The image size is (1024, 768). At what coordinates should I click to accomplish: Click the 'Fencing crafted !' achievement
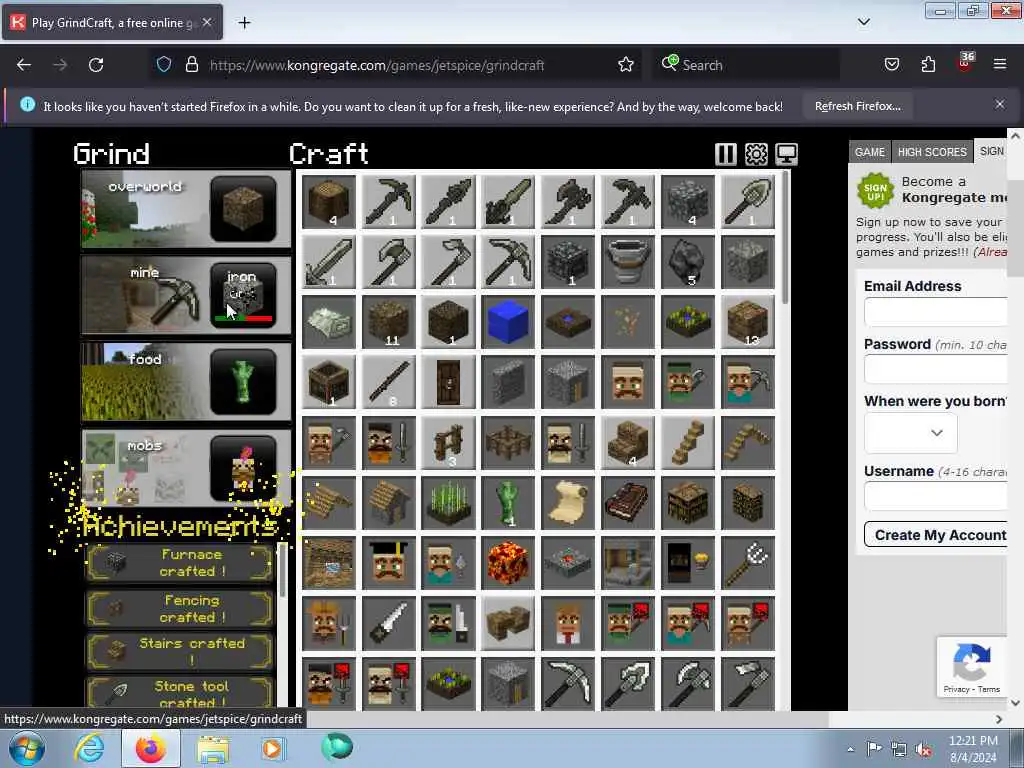(180, 608)
